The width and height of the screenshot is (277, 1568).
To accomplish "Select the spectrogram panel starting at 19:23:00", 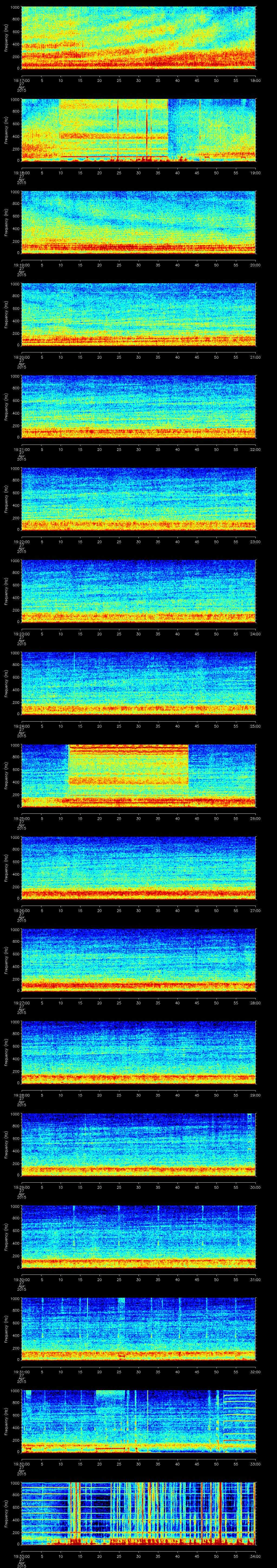I will (x=139, y=591).
